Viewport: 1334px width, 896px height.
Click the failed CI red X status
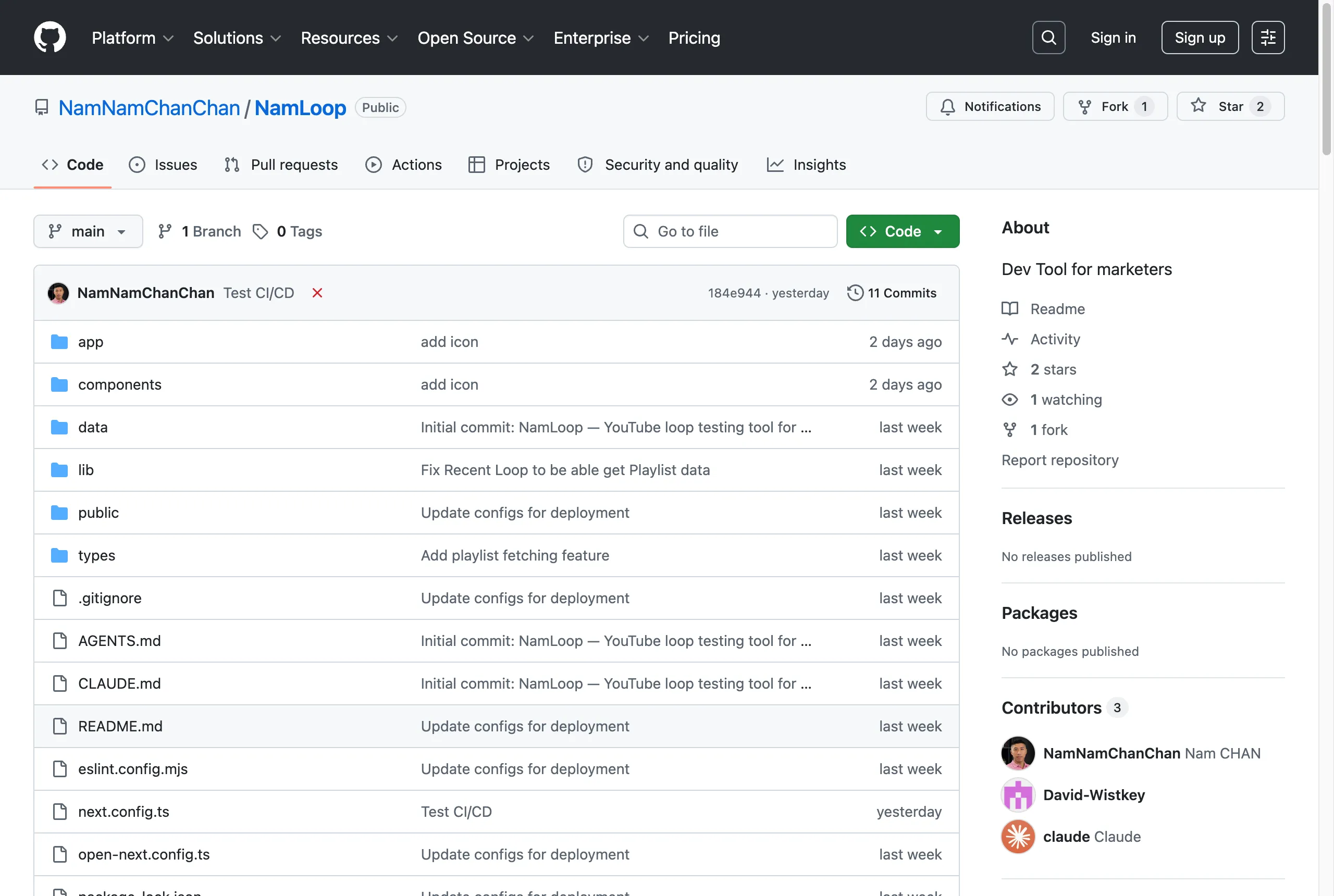(x=317, y=293)
